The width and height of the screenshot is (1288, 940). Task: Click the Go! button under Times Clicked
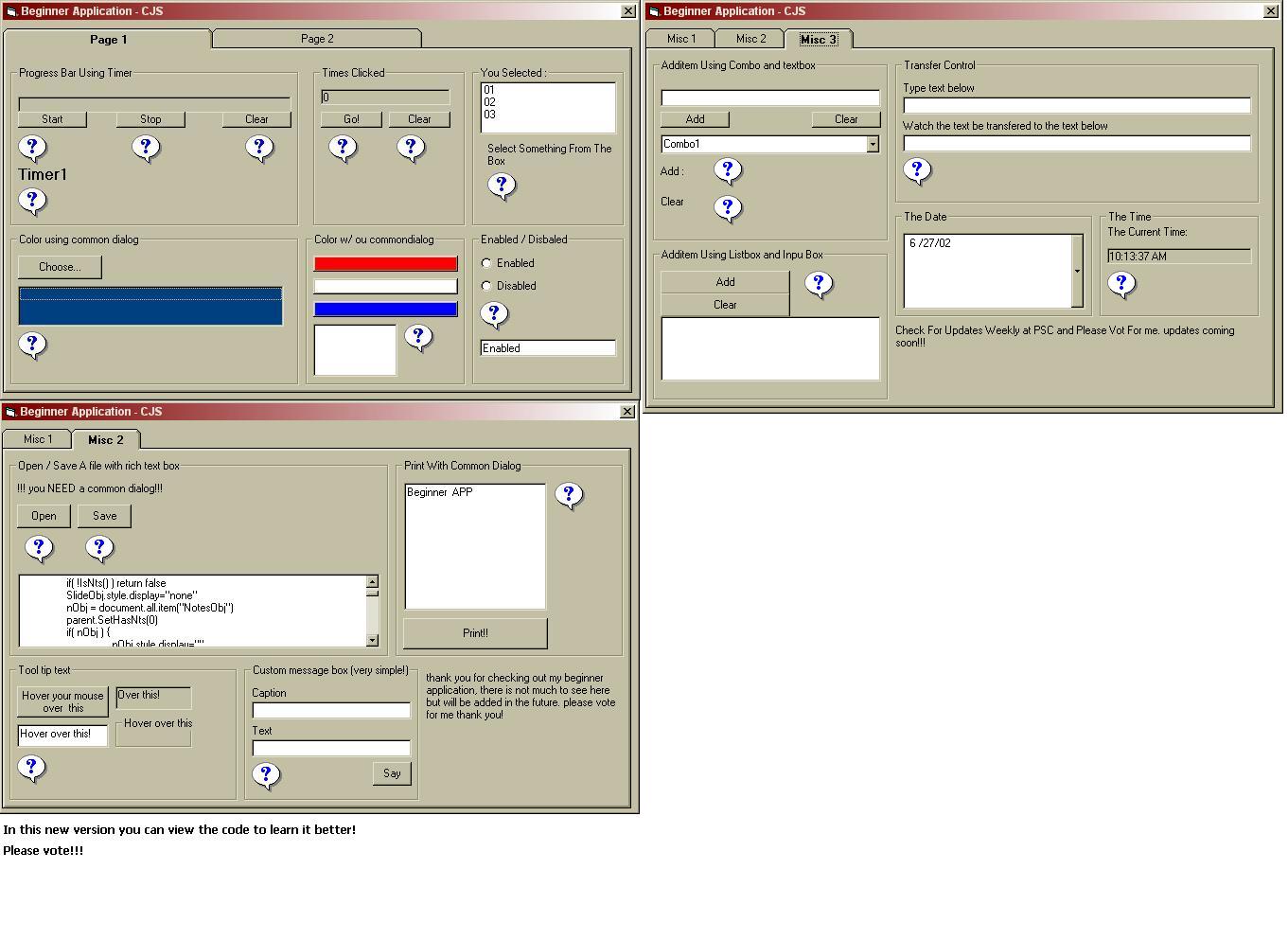tap(351, 119)
